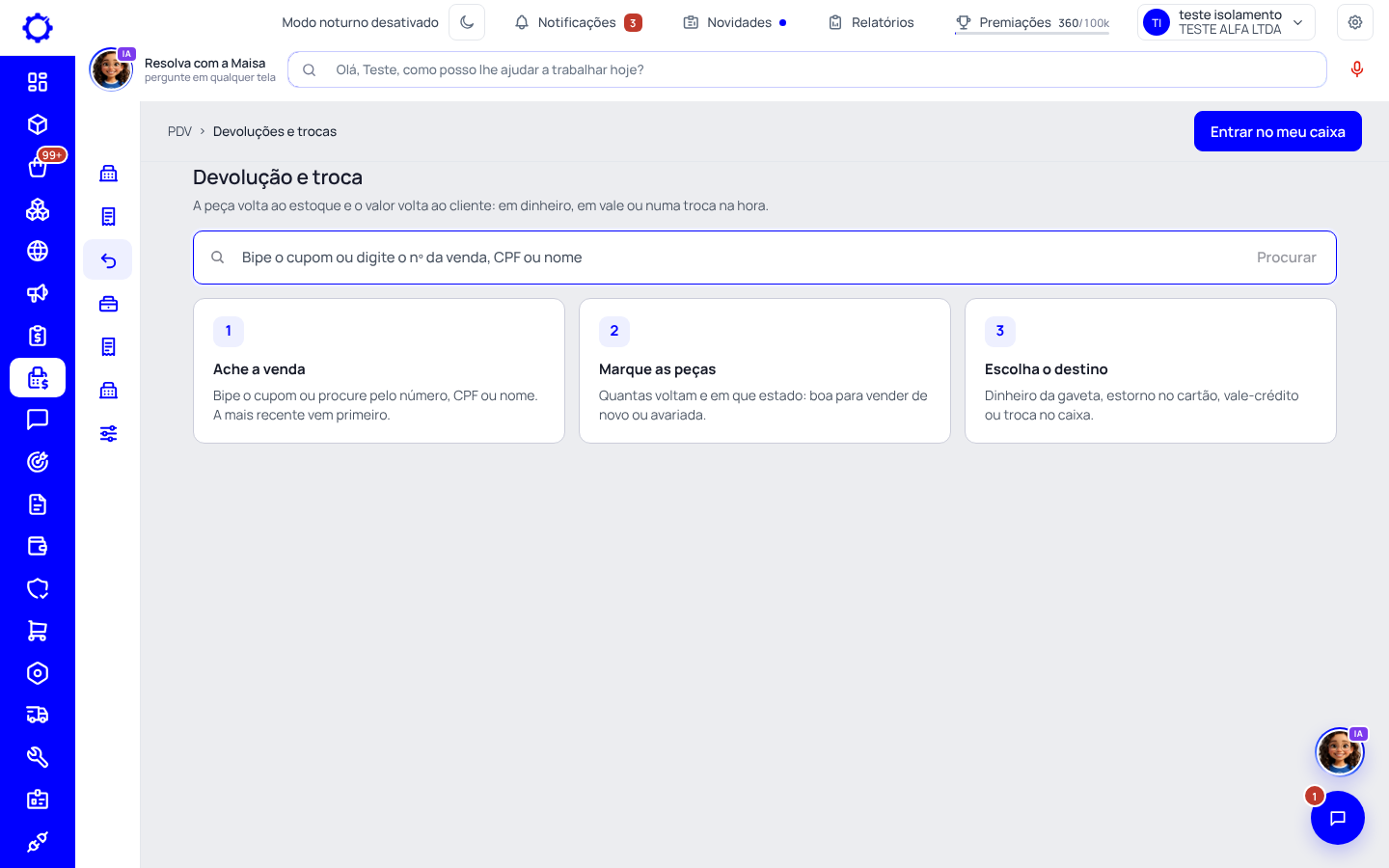The height and width of the screenshot is (868, 1389).
Task: Click the PDV breadcrumb link
Action: tap(179, 131)
